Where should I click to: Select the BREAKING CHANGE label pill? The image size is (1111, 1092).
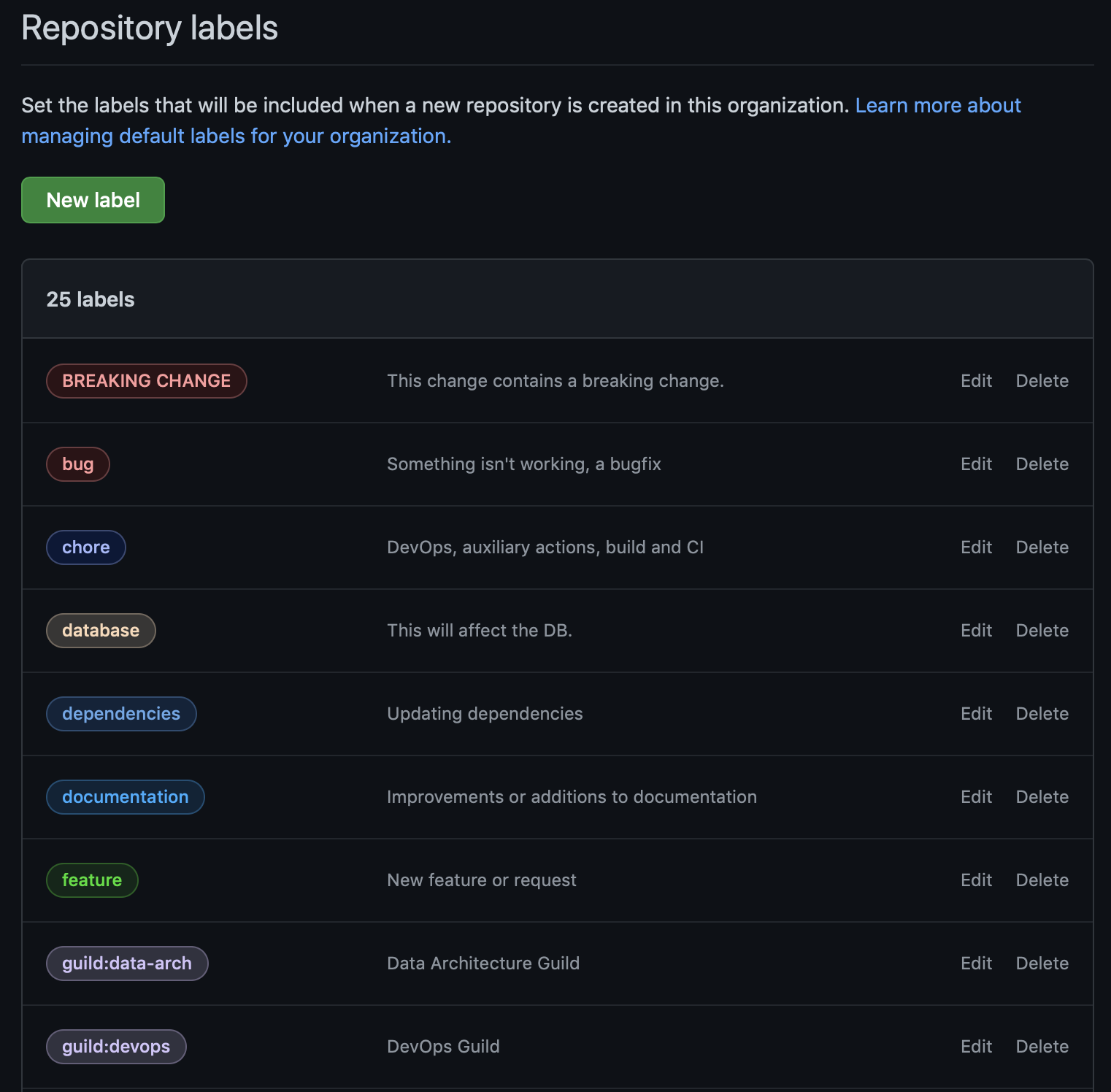tap(147, 381)
